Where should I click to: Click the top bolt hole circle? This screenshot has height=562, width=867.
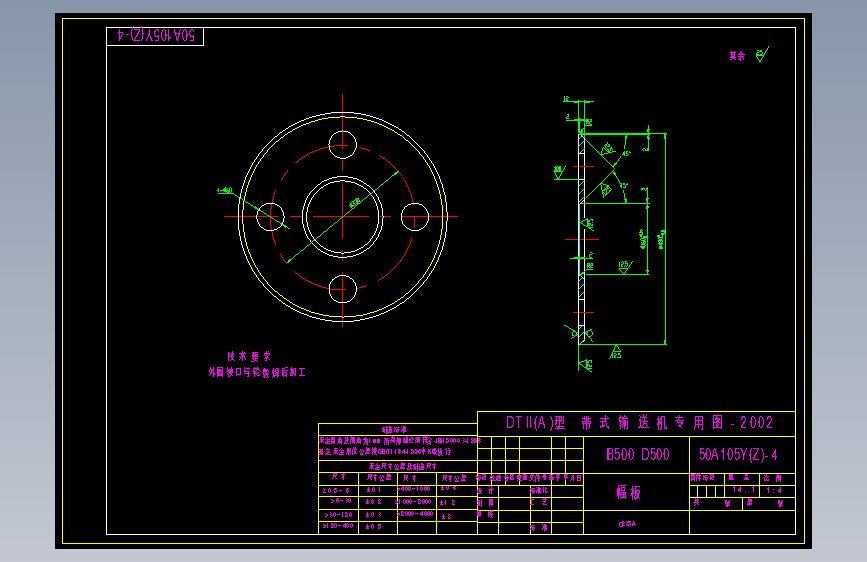point(342,145)
